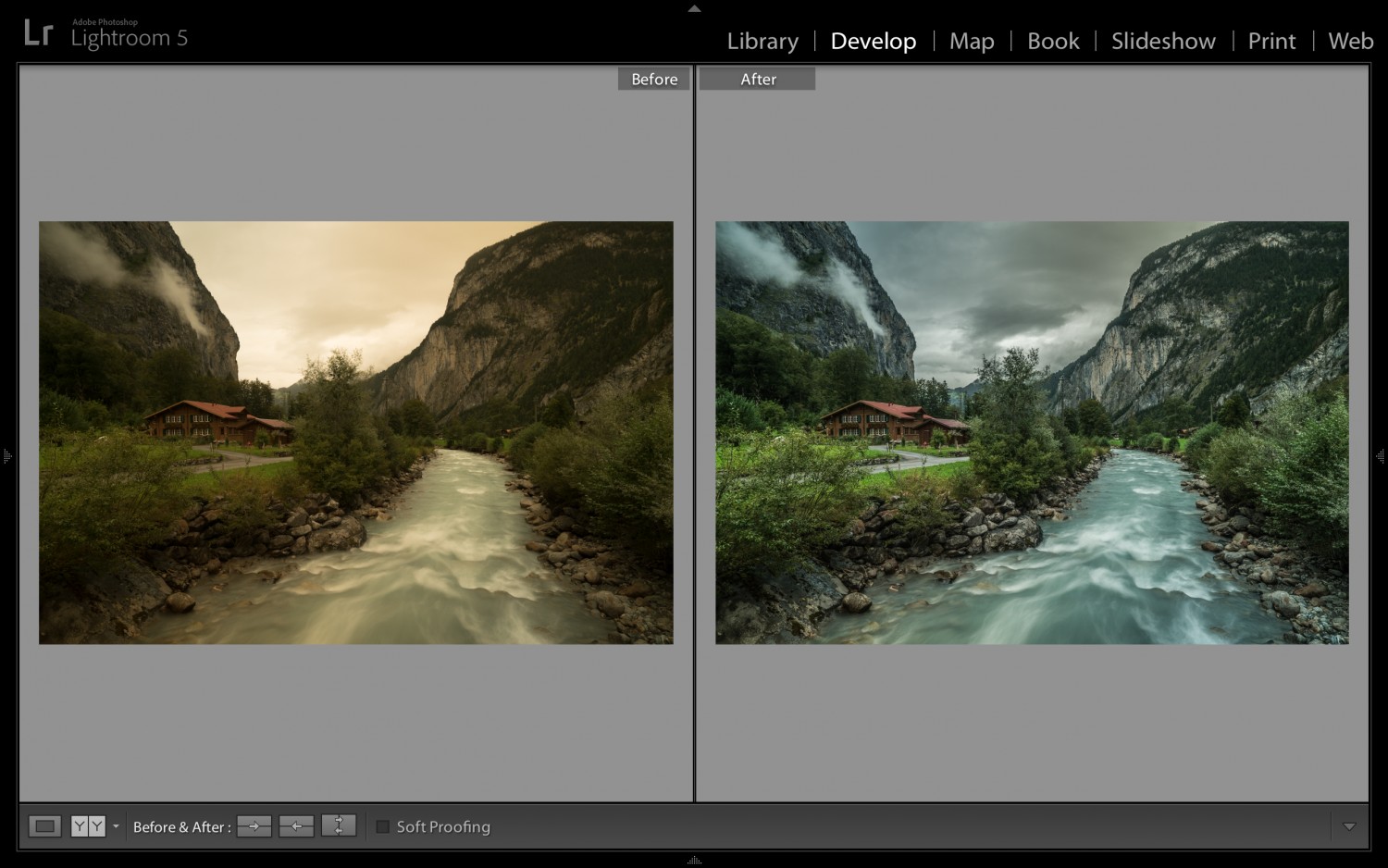Select the Develop module

874,41
